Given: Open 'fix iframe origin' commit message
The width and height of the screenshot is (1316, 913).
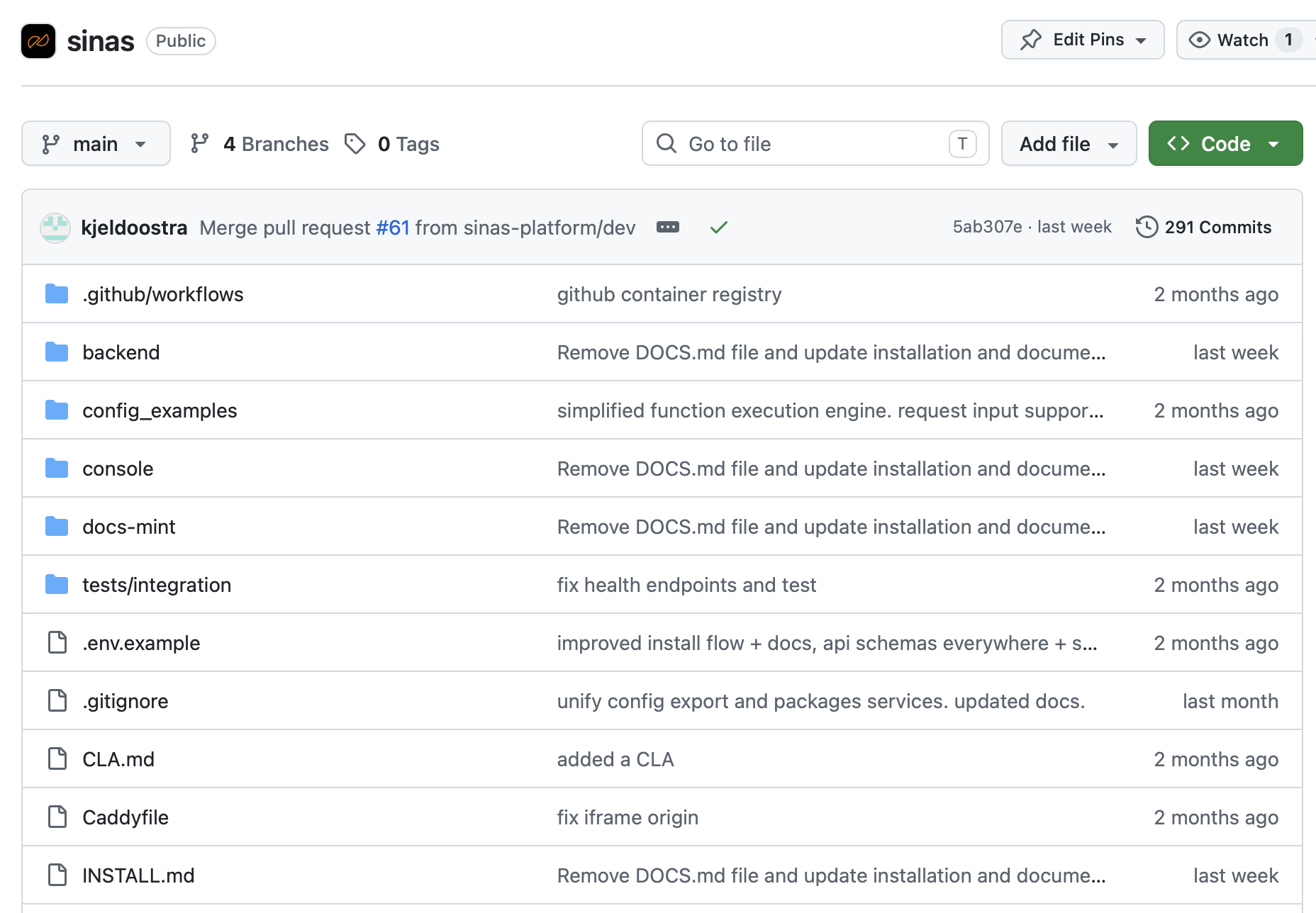Looking at the screenshot, I should click(x=628, y=817).
